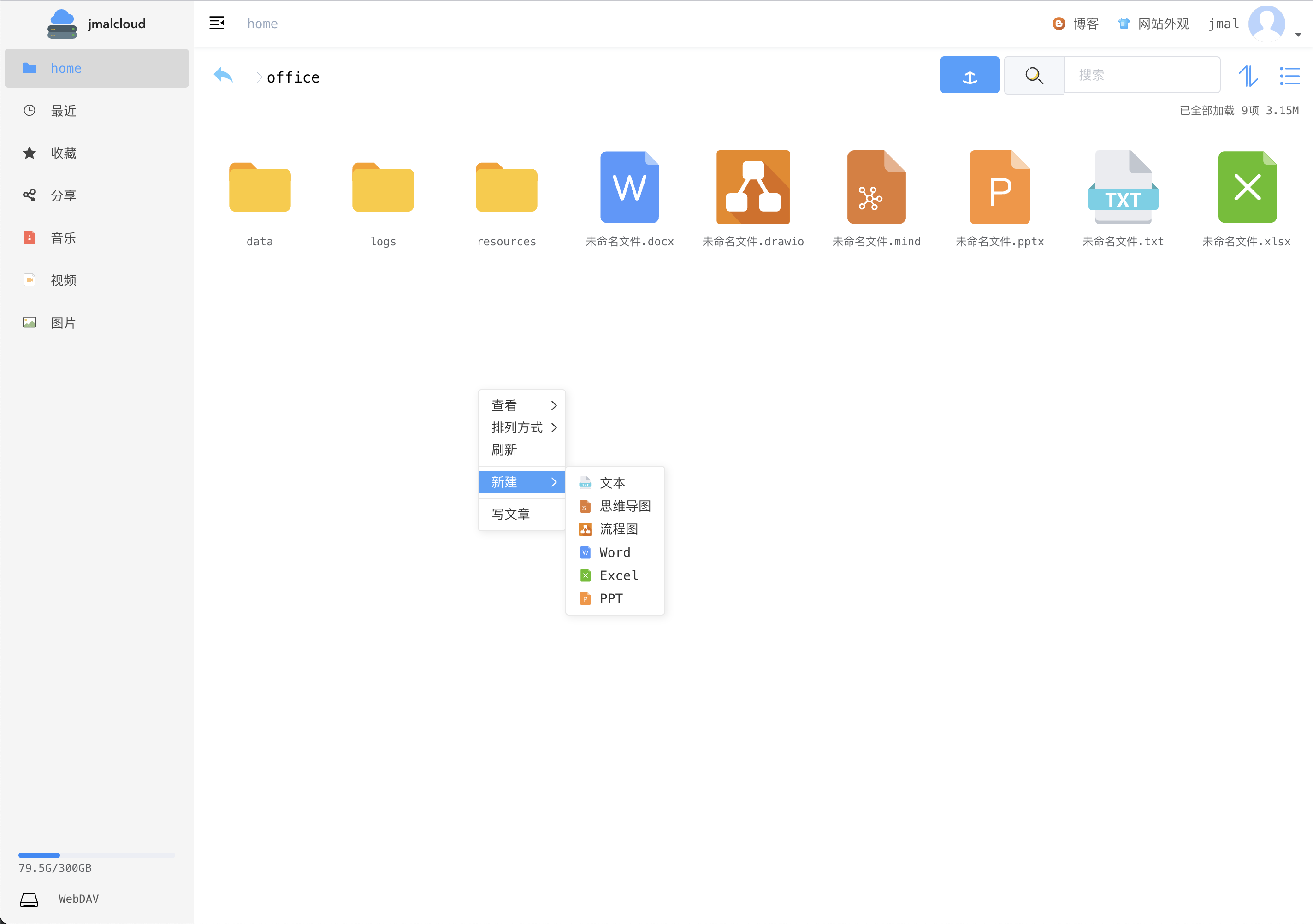This screenshot has height=924, width=1313.
Task: Open the 未命名文件.mind file icon
Action: (x=875, y=188)
